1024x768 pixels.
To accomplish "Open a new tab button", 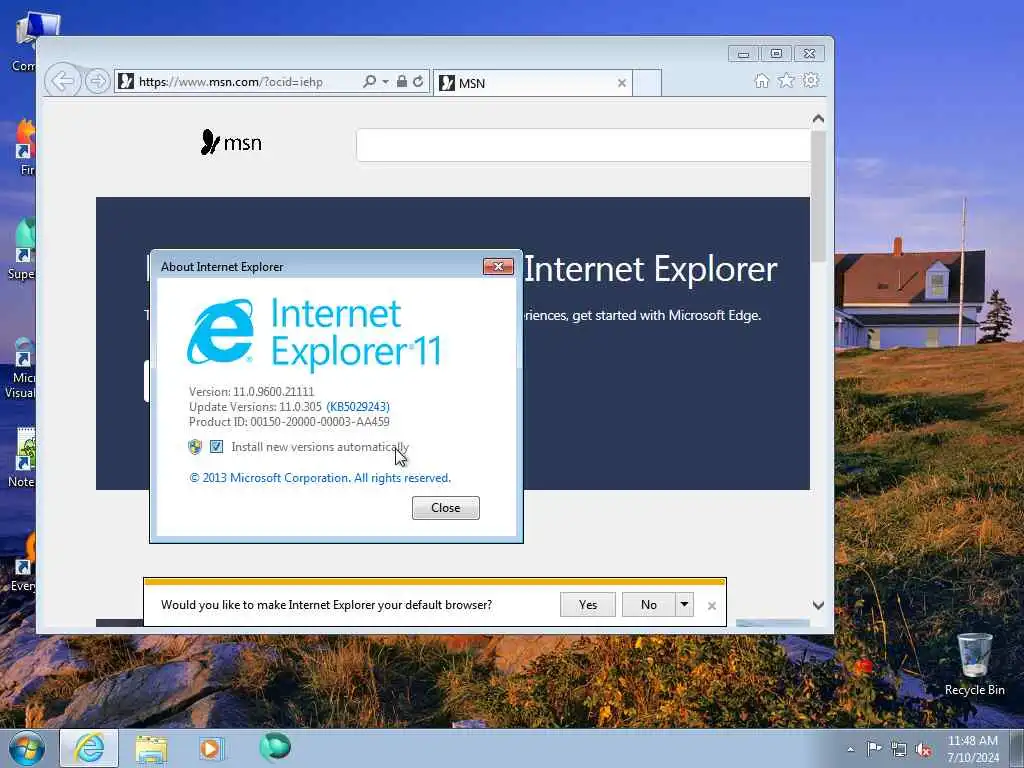I will pos(647,83).
